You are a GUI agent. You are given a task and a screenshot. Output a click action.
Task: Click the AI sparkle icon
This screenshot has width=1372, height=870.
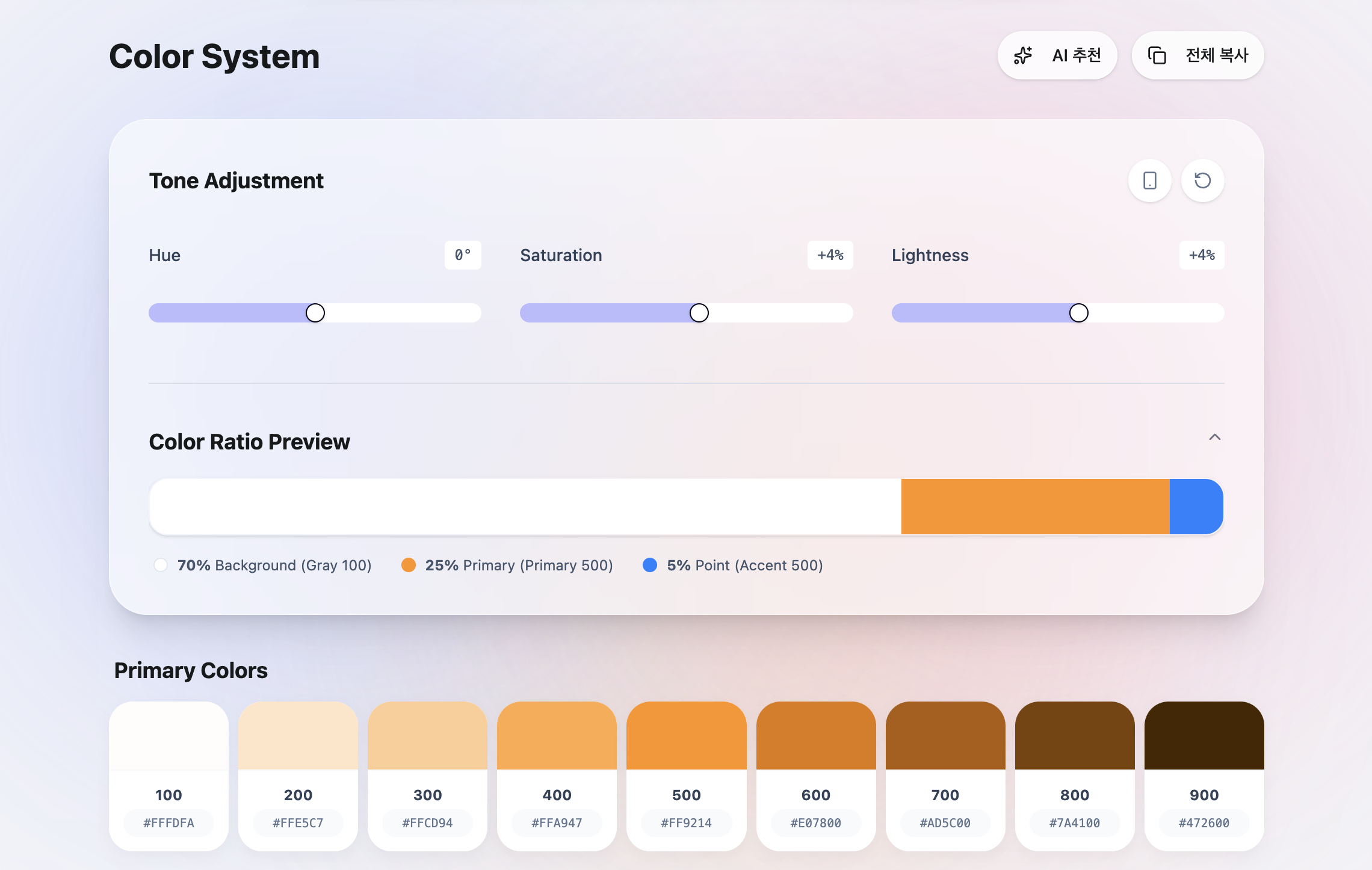click(1023, 55)
